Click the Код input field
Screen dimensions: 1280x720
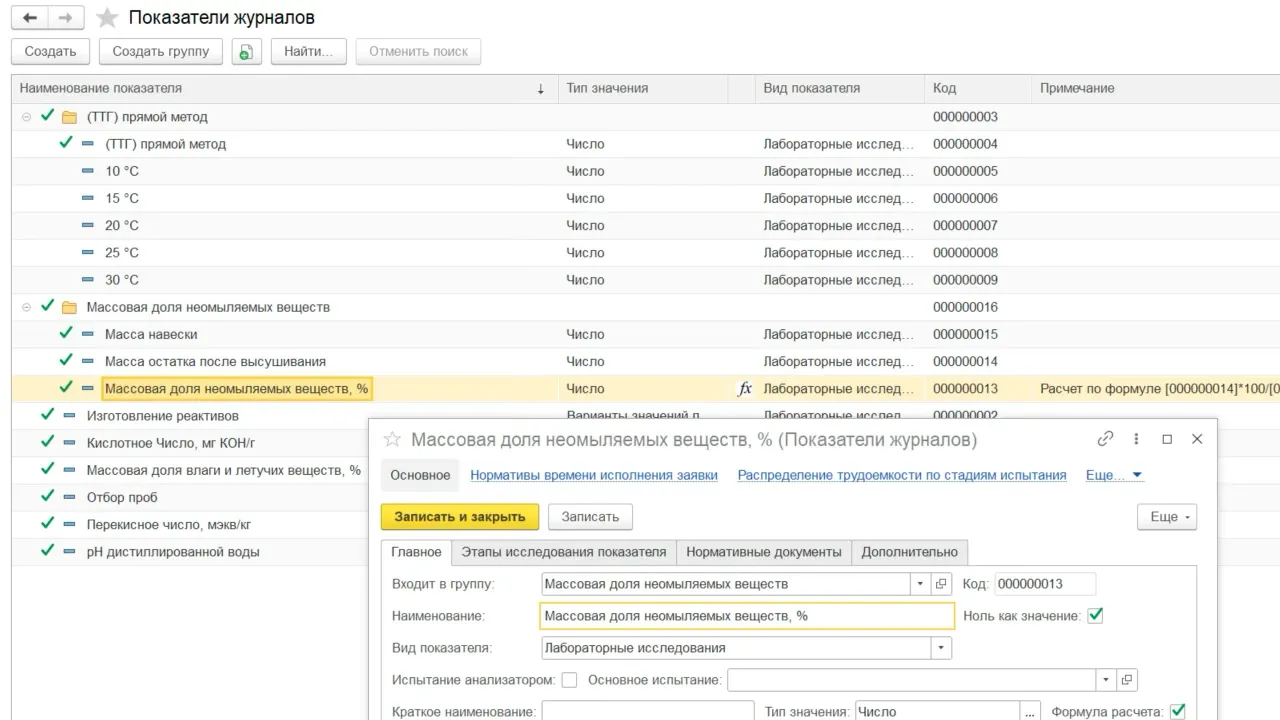(1045, 584)
